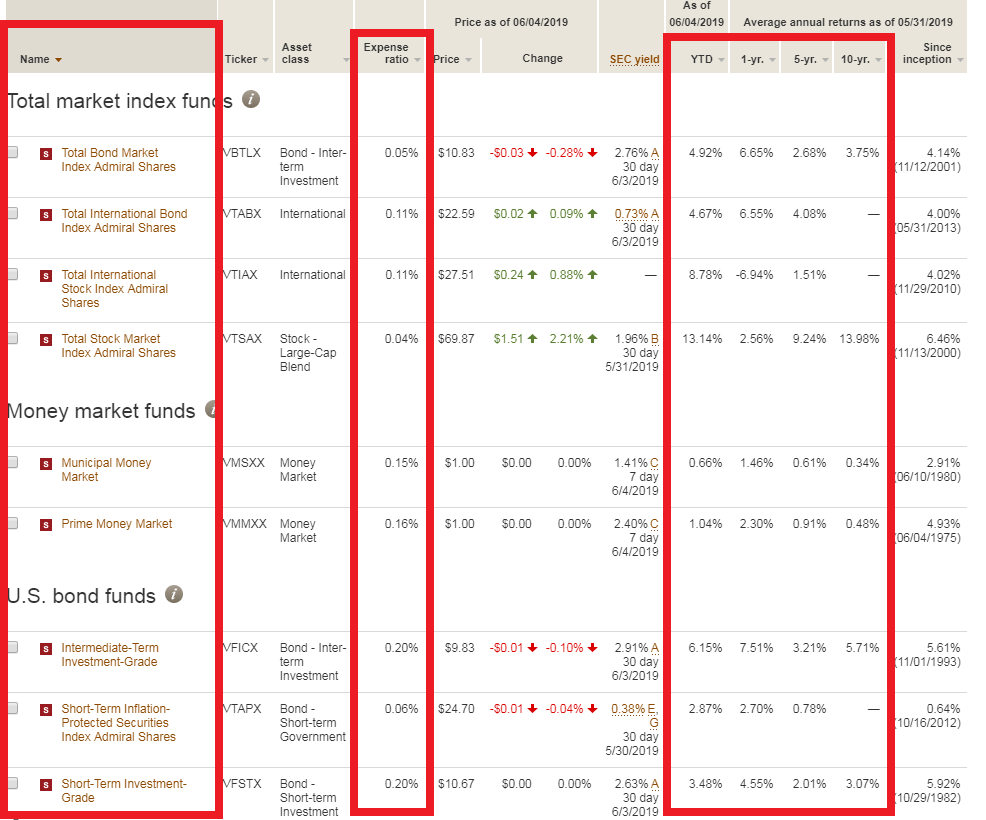Select VFICX 1-yr. return 7.51%
Image resolution: width=986 pixels, height=820 pixels.
click(x=756, y=647)
